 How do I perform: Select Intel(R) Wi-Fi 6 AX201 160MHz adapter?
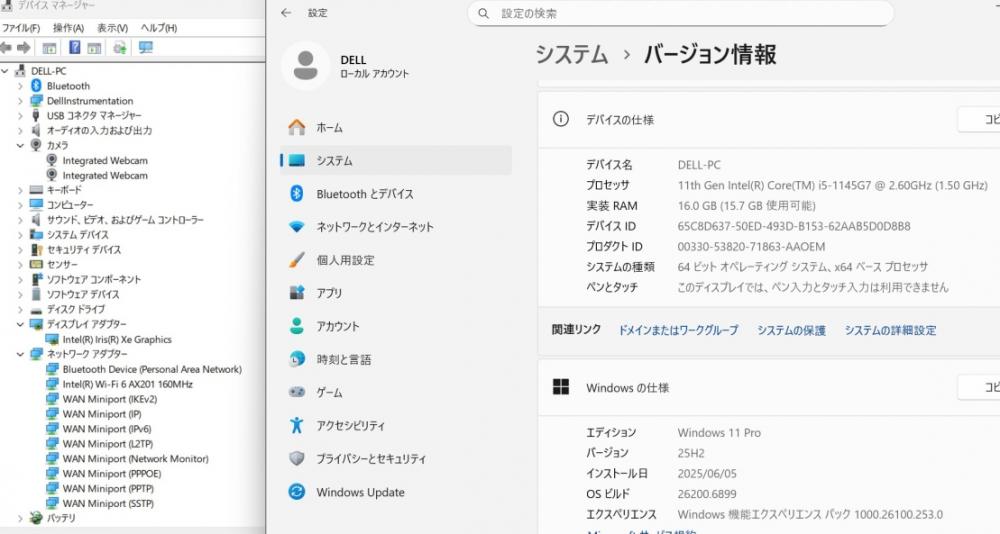tap(127, 384)
